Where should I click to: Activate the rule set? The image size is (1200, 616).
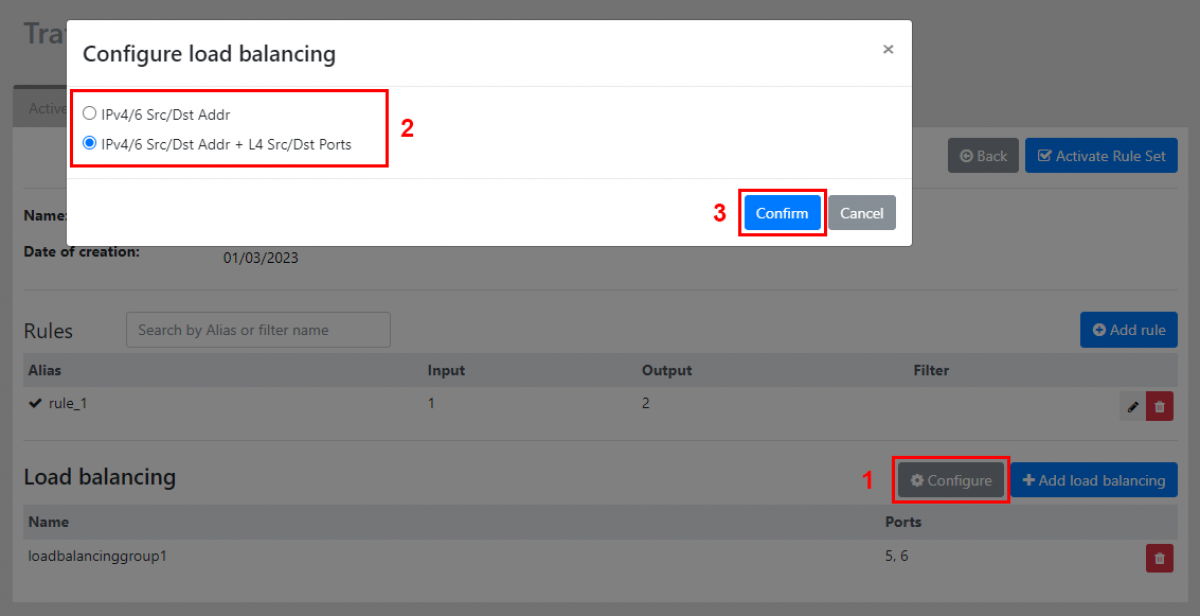[1101, 156]
